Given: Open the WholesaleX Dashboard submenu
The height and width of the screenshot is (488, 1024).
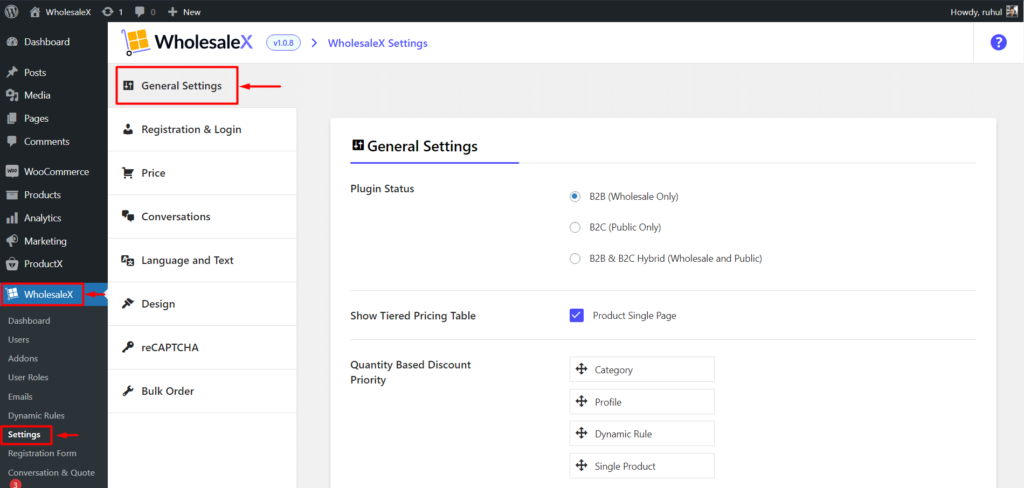Looking at the screenshot, I should coord(29,321).
